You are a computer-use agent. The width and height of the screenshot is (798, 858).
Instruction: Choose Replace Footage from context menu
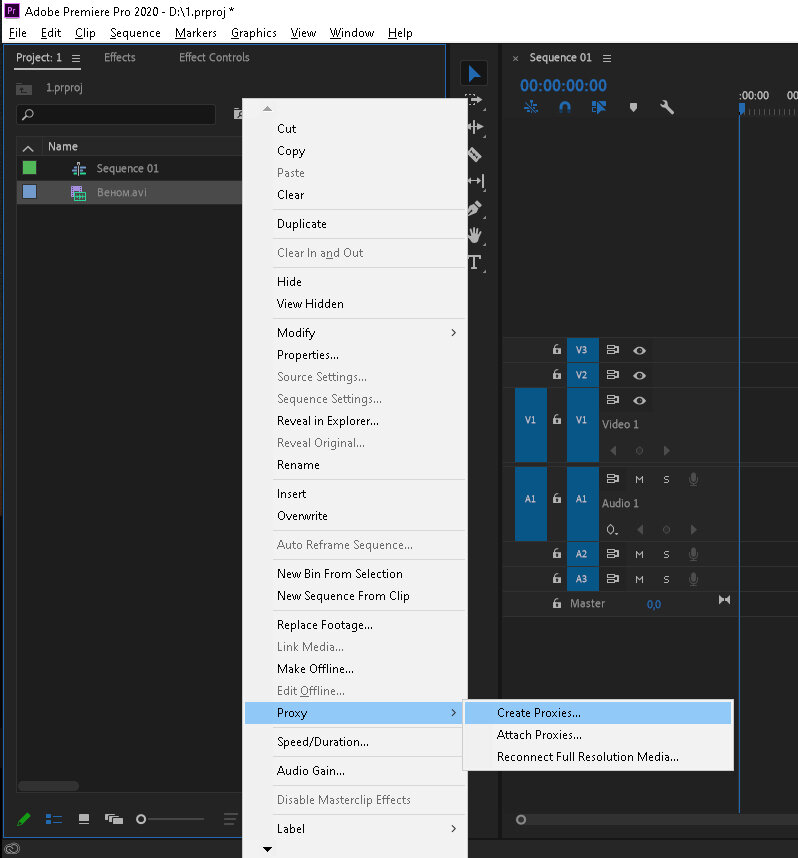click(356, 625)
